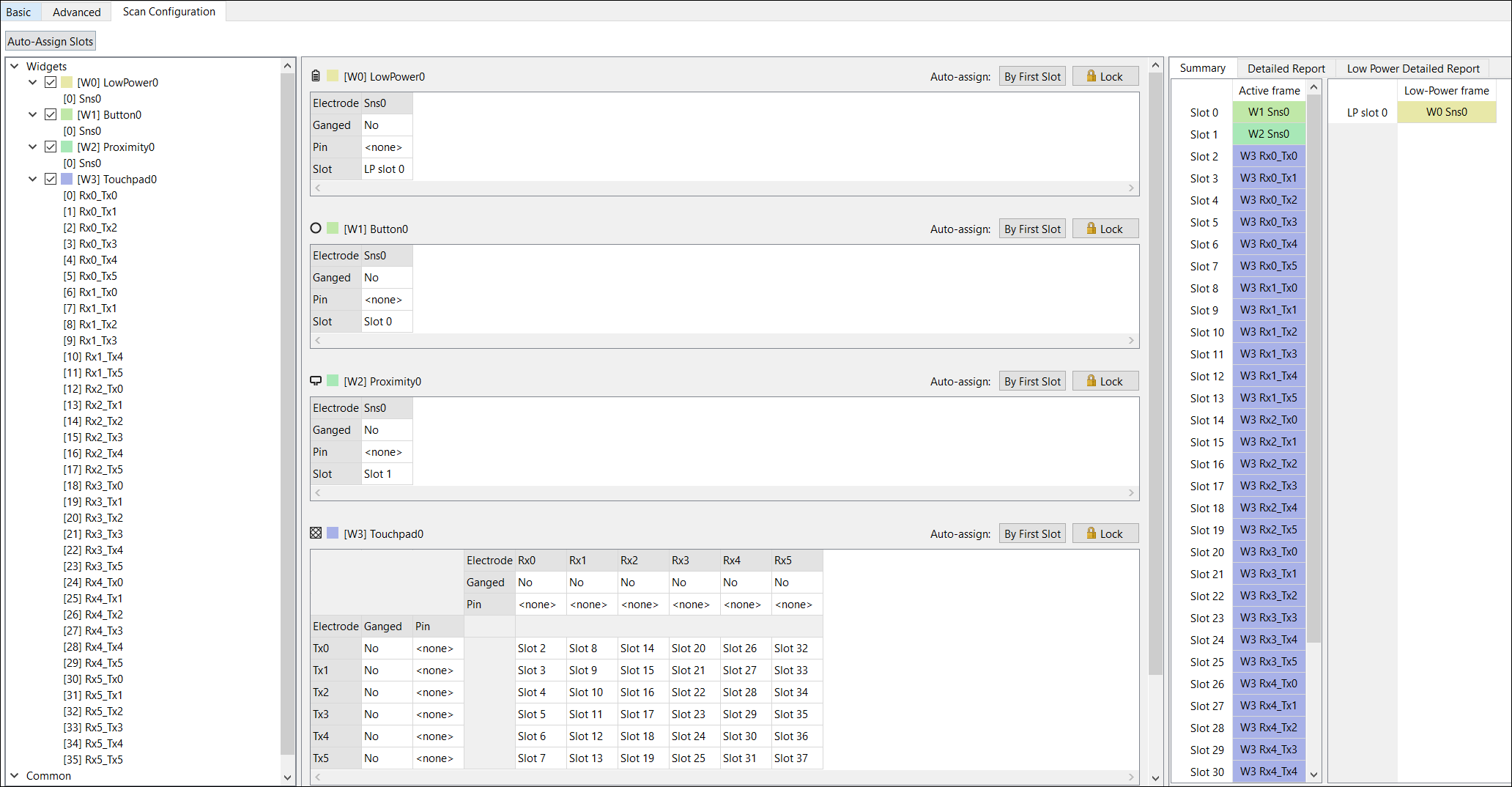This screenshot has height=787, width=1512.
Task: Select tree item [17] Rx2_Tx5
Action: tap(93, 469)
